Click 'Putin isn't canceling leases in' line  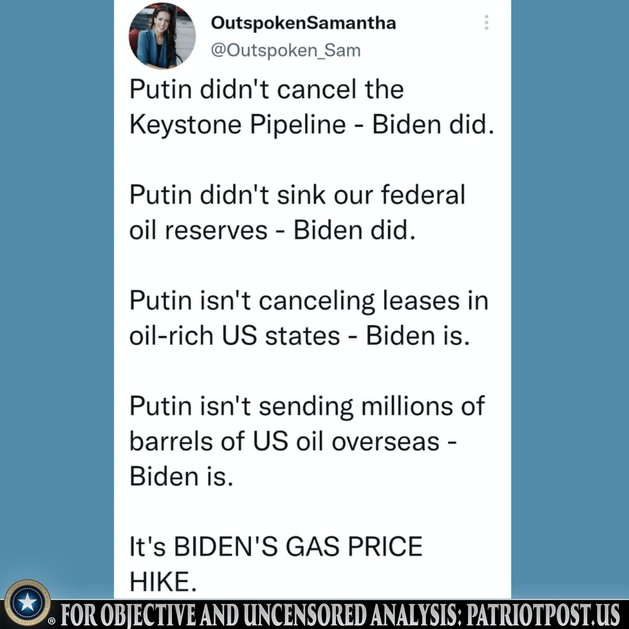point(309,300)
